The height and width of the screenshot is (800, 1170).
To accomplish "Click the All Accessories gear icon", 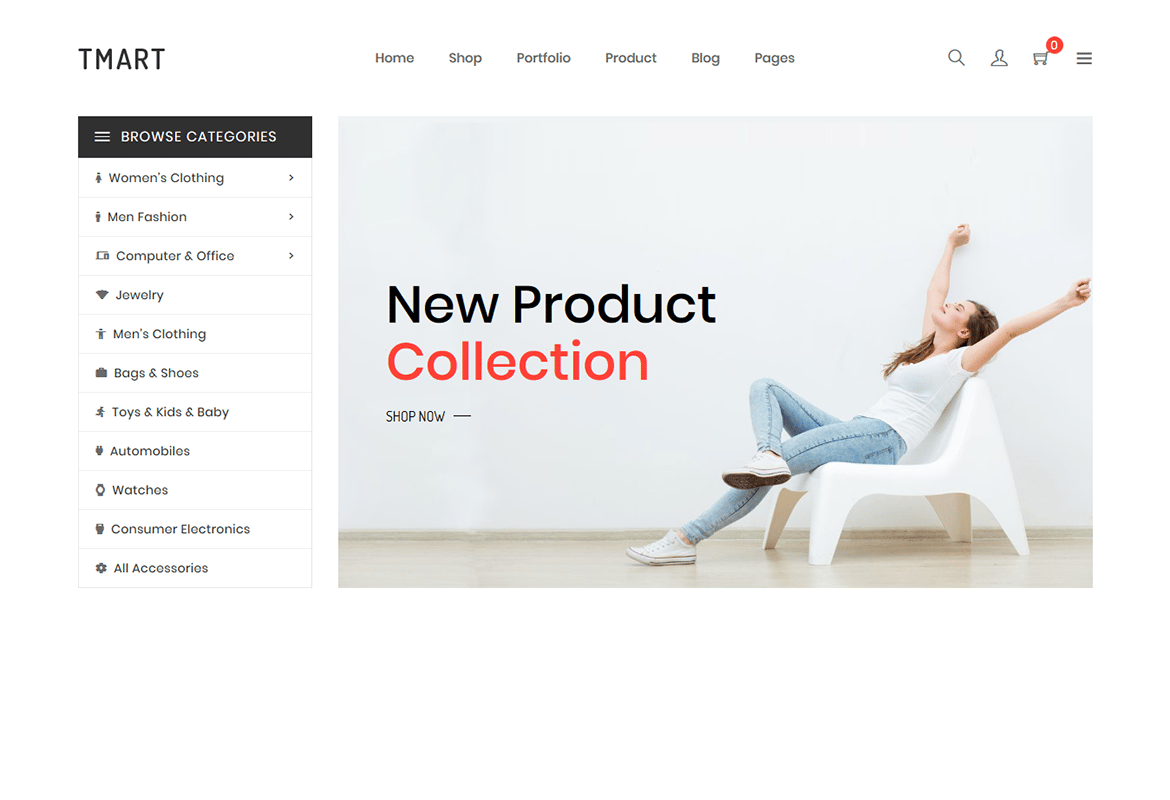I will click(101, 568).
